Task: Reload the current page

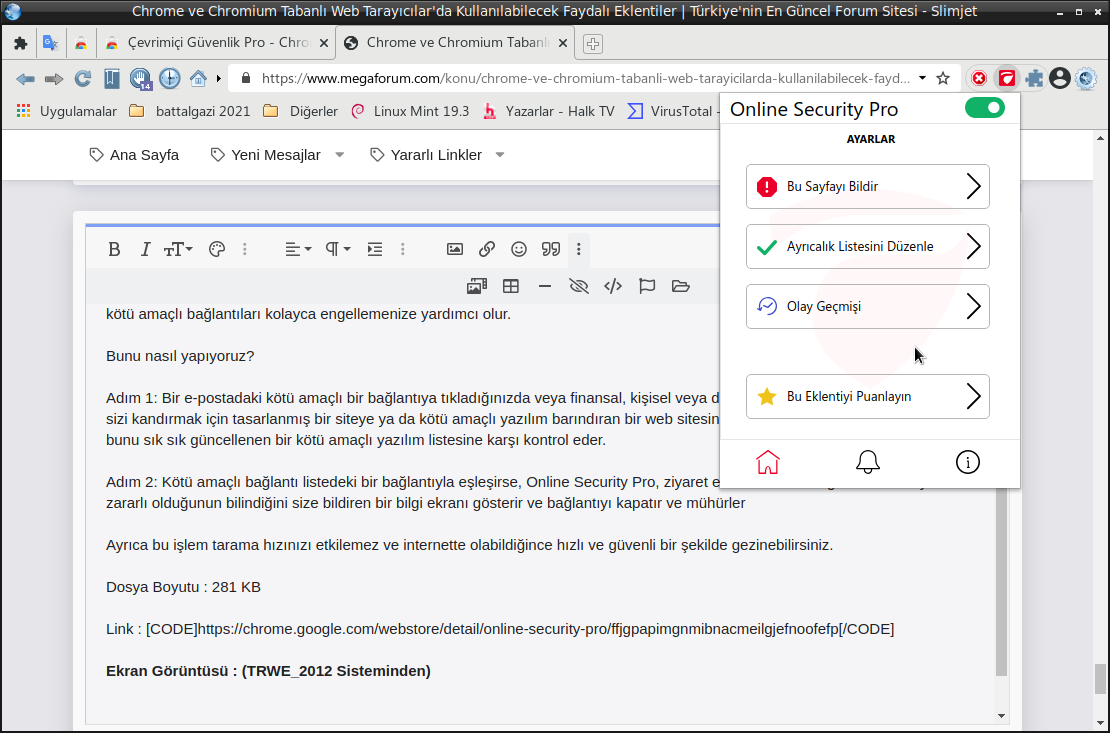Action: (x=83, y=78)
